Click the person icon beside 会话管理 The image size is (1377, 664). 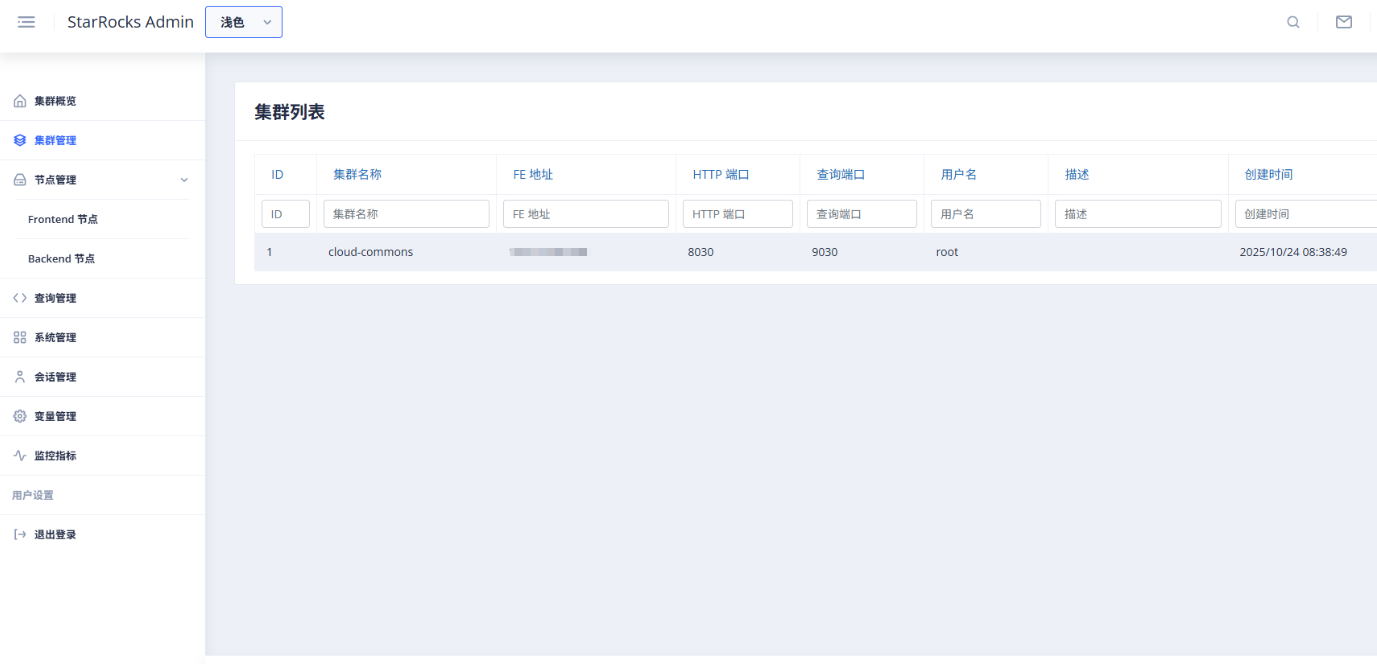[x=20, y=377]
